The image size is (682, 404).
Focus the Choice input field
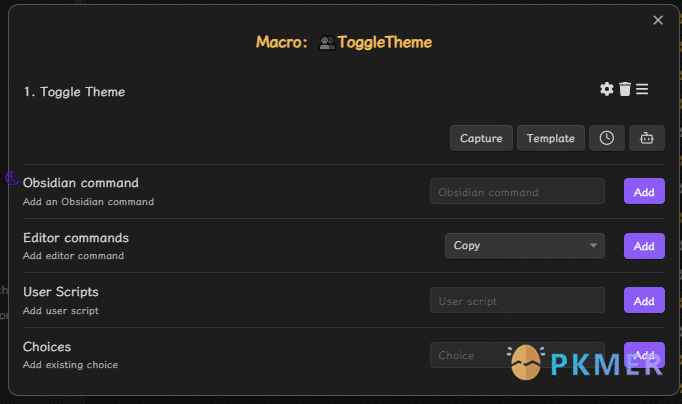pyautogui.click(x=517, y=355)
